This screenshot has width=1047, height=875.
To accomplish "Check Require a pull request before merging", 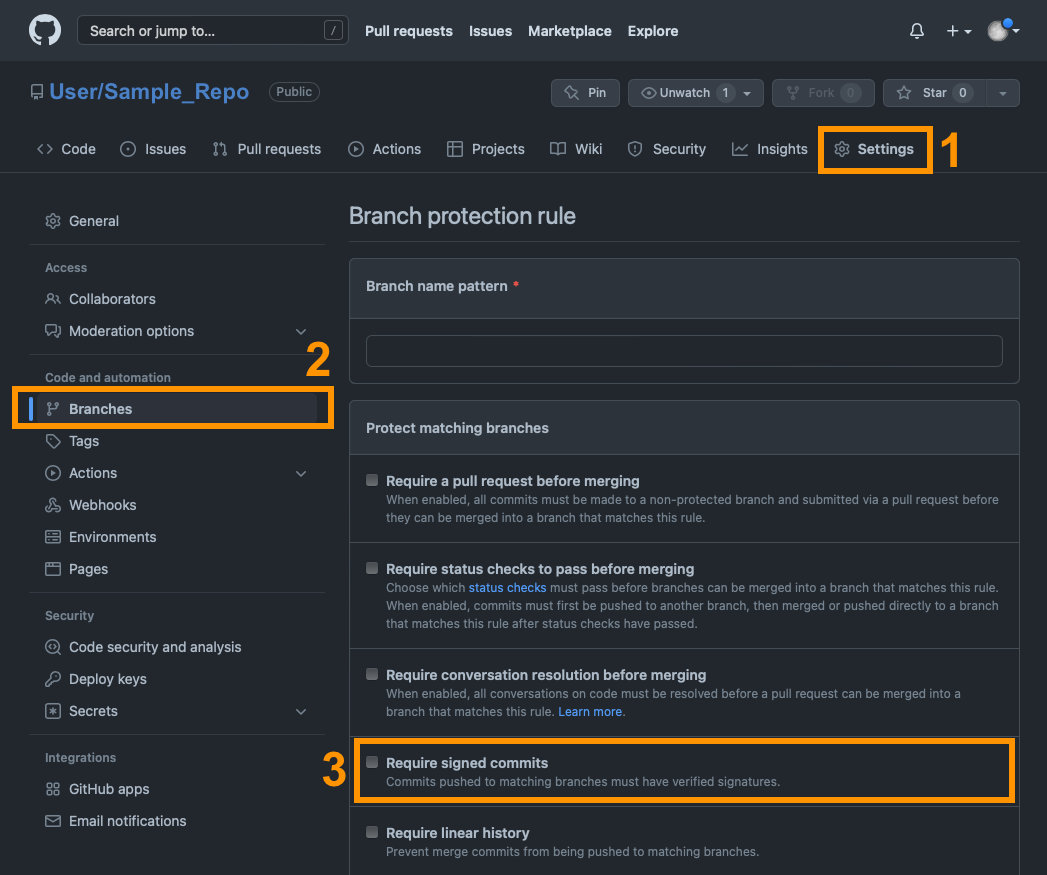I will coord(372,480).
